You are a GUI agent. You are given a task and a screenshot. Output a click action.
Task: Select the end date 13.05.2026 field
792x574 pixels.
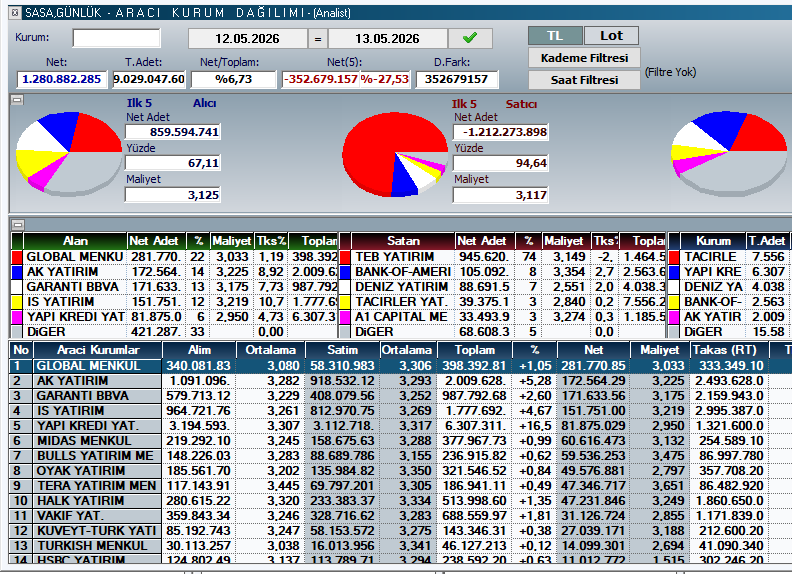387,39
